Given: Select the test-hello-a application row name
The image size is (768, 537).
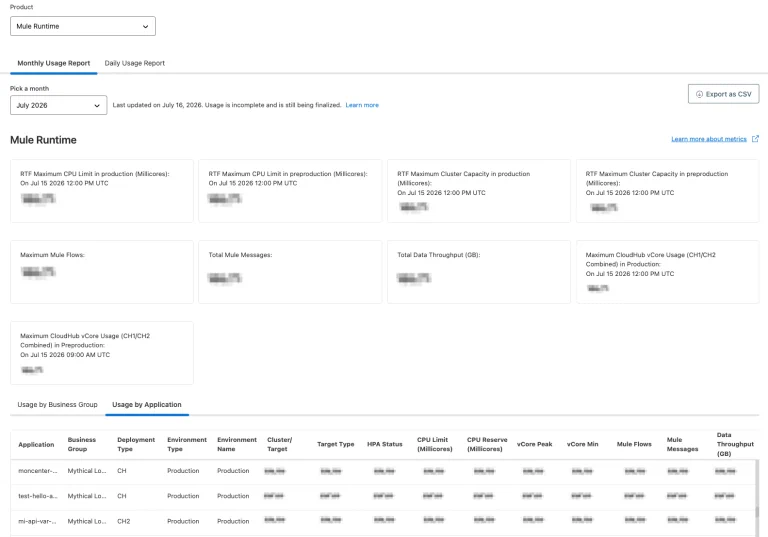Looking at the screenshot, I should tap(38, 496).
